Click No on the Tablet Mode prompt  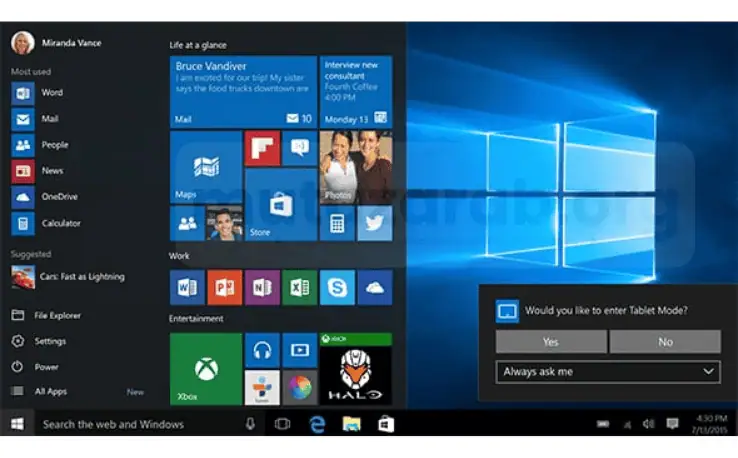point(665,342)
